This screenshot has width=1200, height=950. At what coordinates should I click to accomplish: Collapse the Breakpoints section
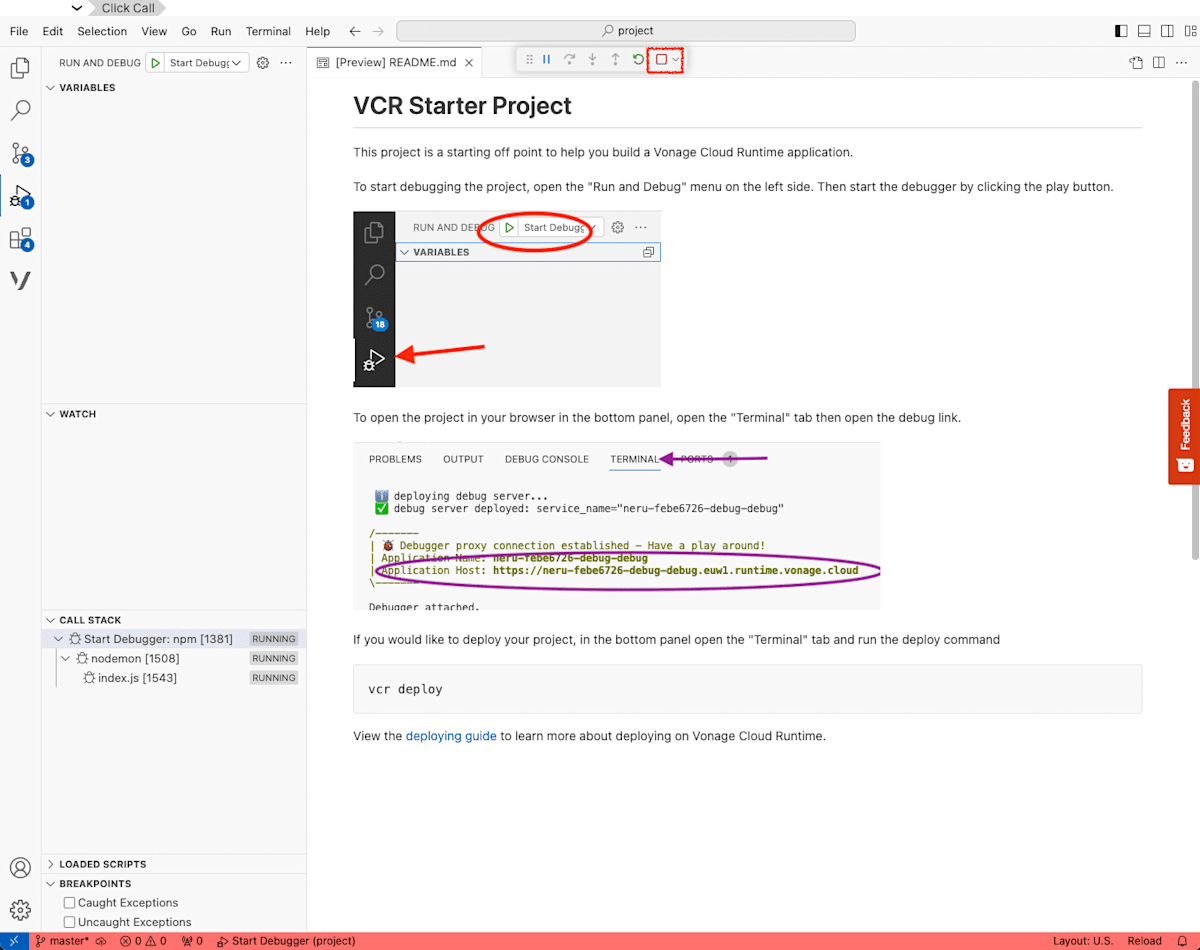click(51, 884)
